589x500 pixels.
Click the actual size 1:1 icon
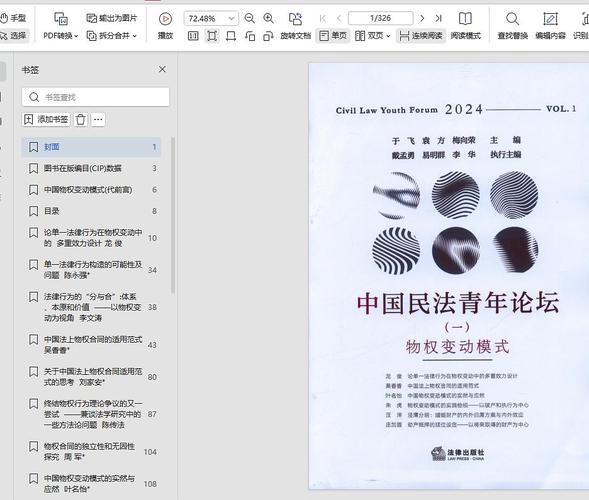click(x=193, y=36)
